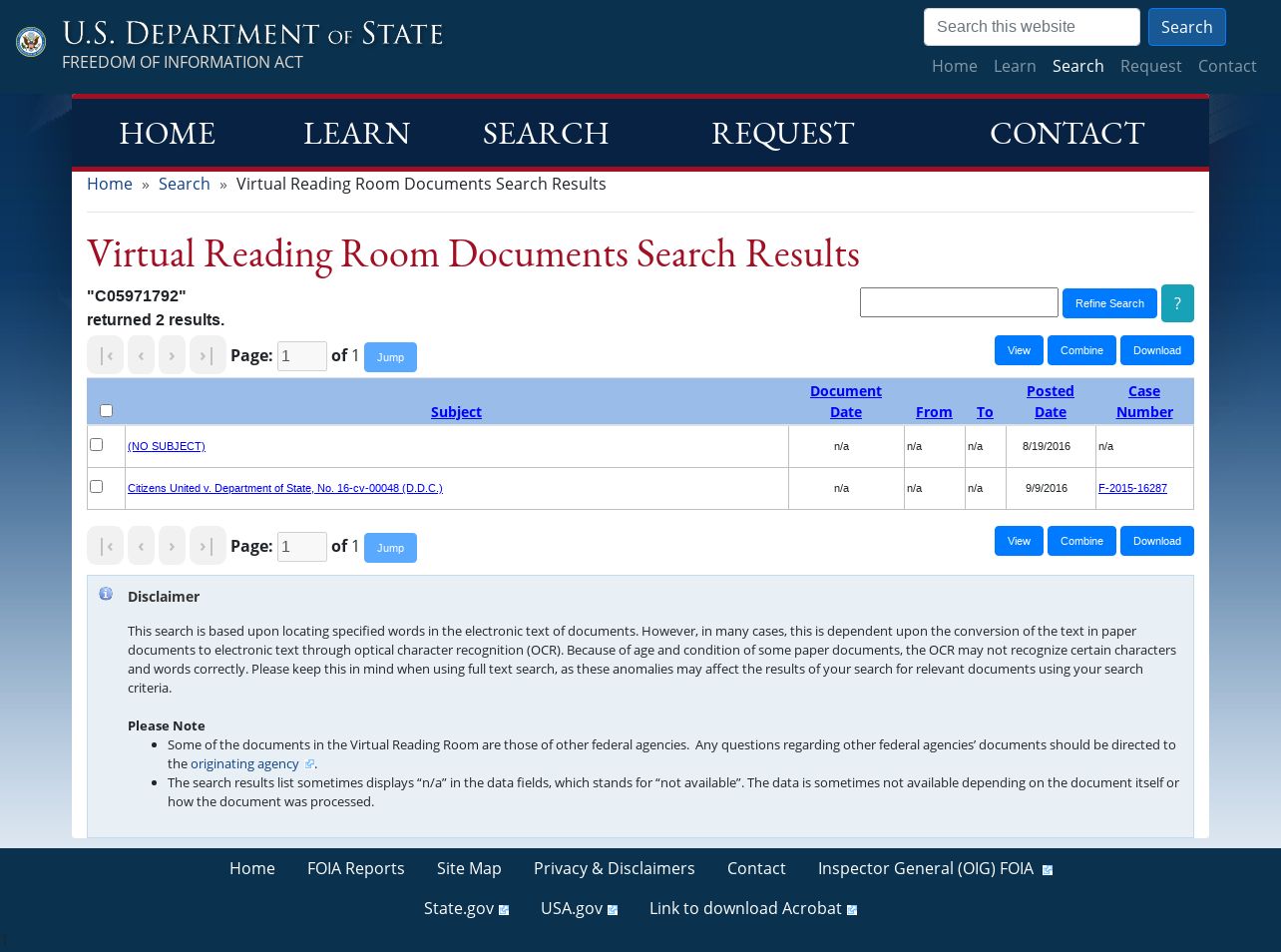The image size is (1281, 952).
Task: Open REQUEST in the main navigation bar
Action: coord(783,133)
